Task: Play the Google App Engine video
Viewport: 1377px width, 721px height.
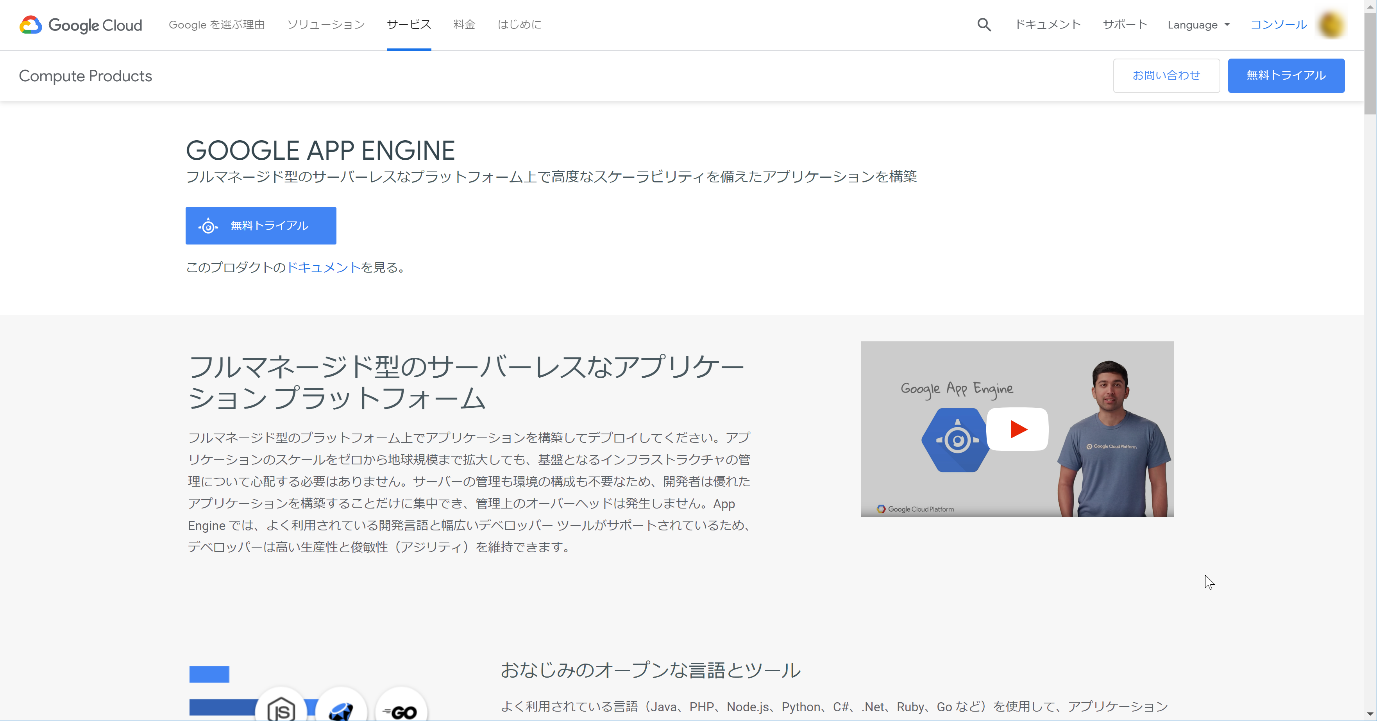Action: pos(1017,429)
